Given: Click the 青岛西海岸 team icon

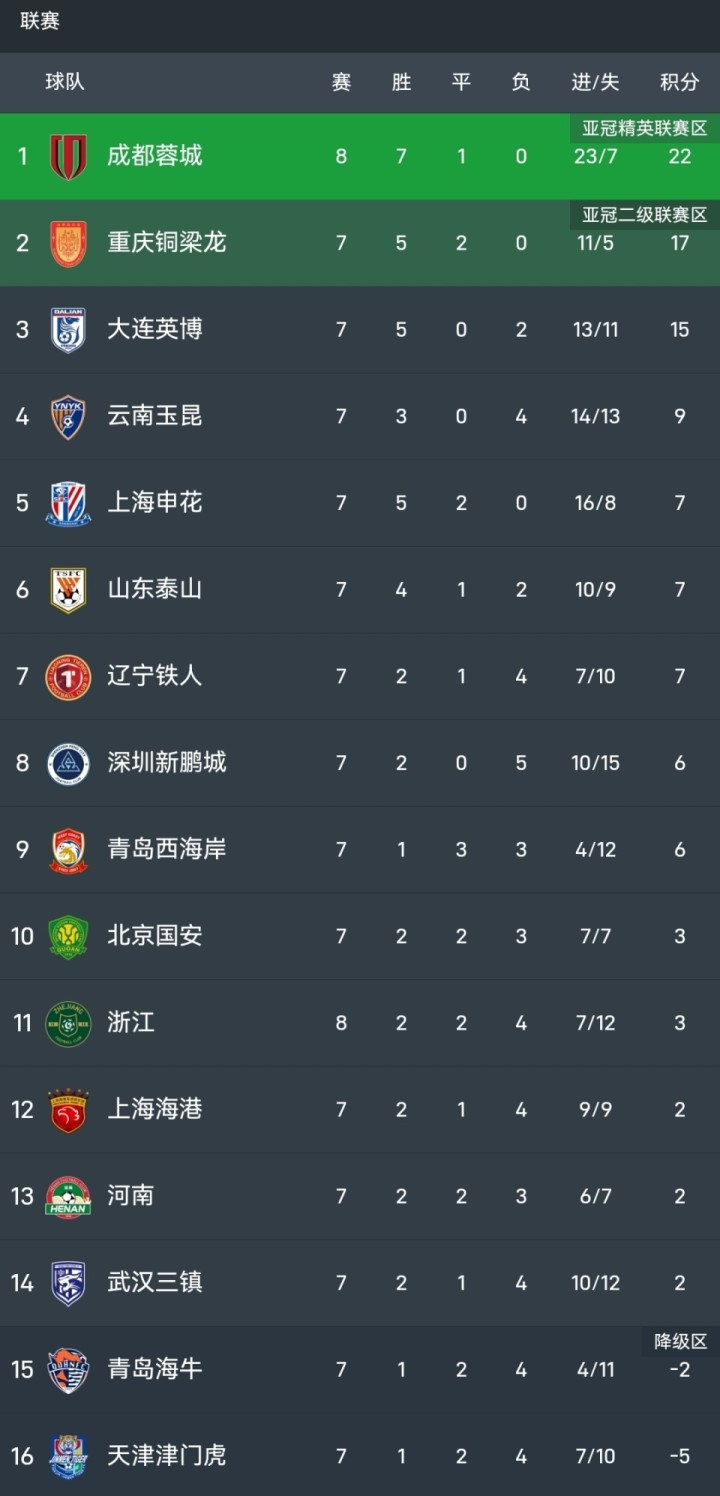Looking at the screenshot, I should coord(68,850).
